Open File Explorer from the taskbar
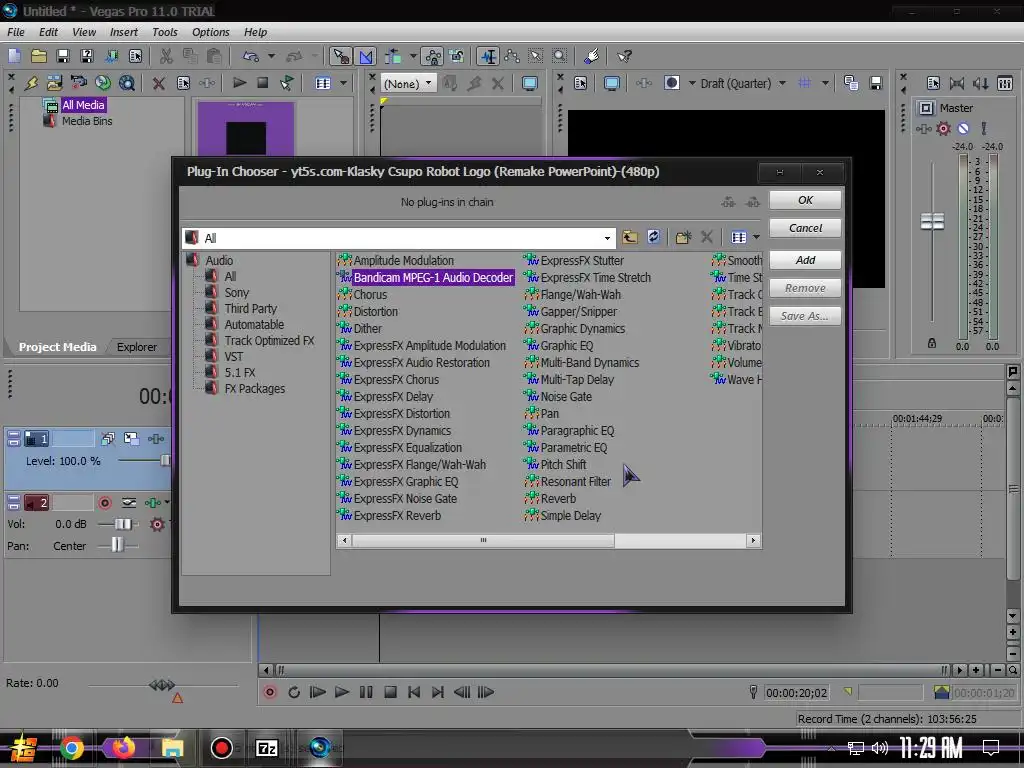The image size is (1024, 768). 172,748
